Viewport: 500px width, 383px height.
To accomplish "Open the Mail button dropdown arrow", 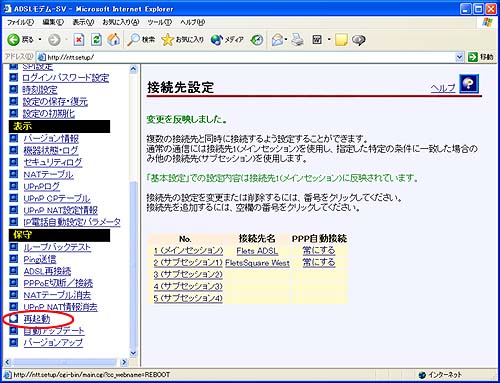I will coord(286,40).
